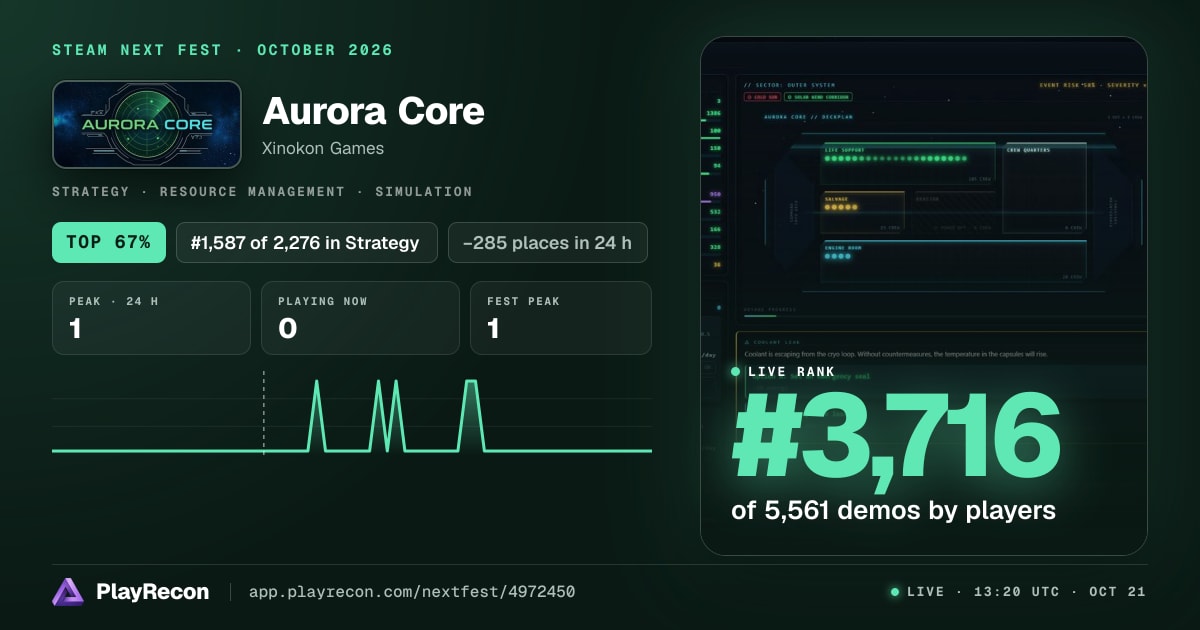The image size is (1200, 630).
Task: Click the 'Aurora Core' game title
Action: click(x=373, y=111)
